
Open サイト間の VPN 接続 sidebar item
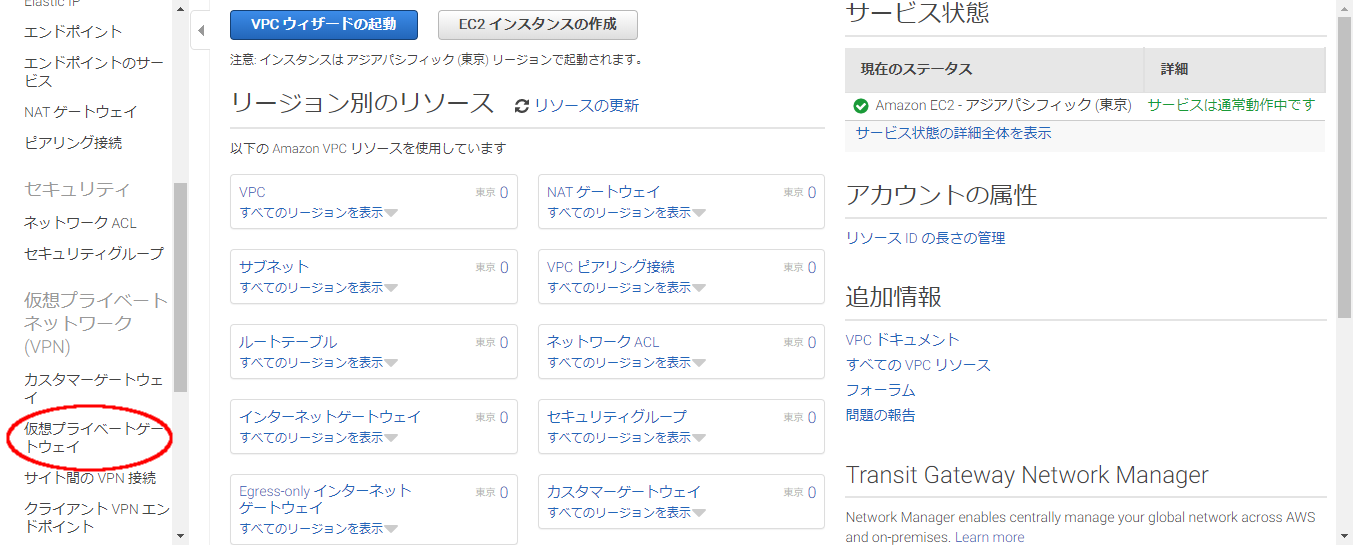[90, 478]
